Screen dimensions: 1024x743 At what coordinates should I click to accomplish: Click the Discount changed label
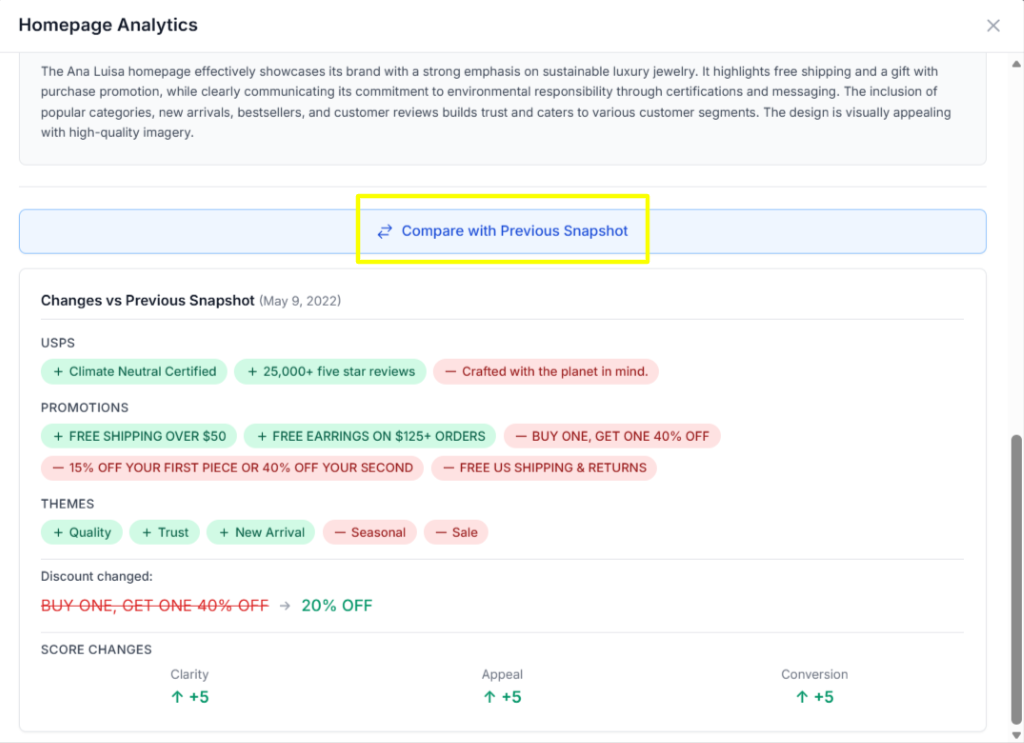(97, 577)
